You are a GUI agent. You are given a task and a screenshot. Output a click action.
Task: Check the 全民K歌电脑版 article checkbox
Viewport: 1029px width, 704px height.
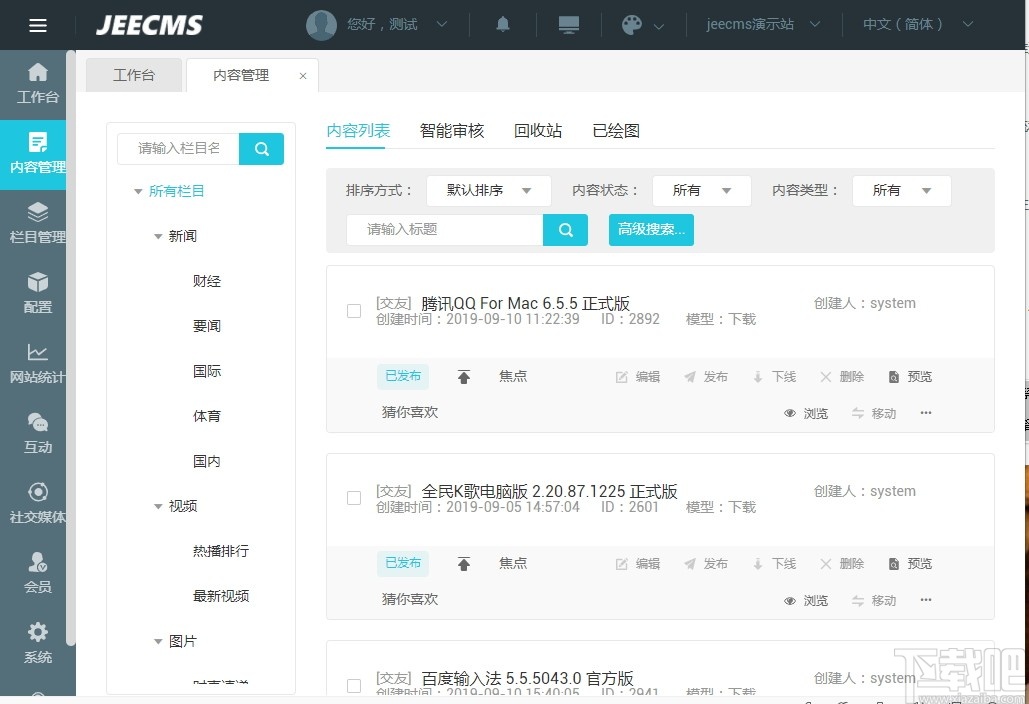(353, 497)
